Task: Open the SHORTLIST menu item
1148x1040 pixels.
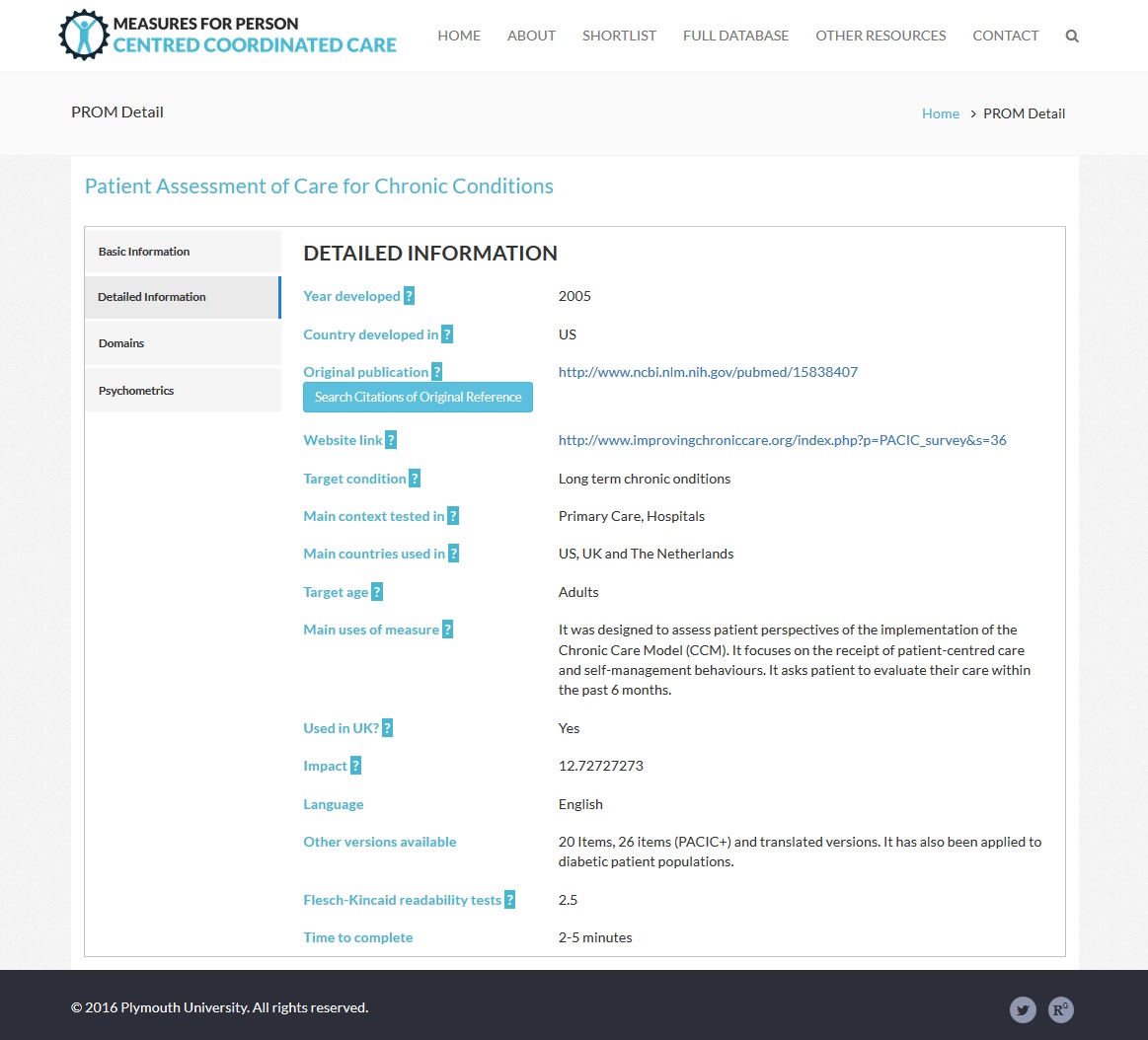Action: click(619, 36)
